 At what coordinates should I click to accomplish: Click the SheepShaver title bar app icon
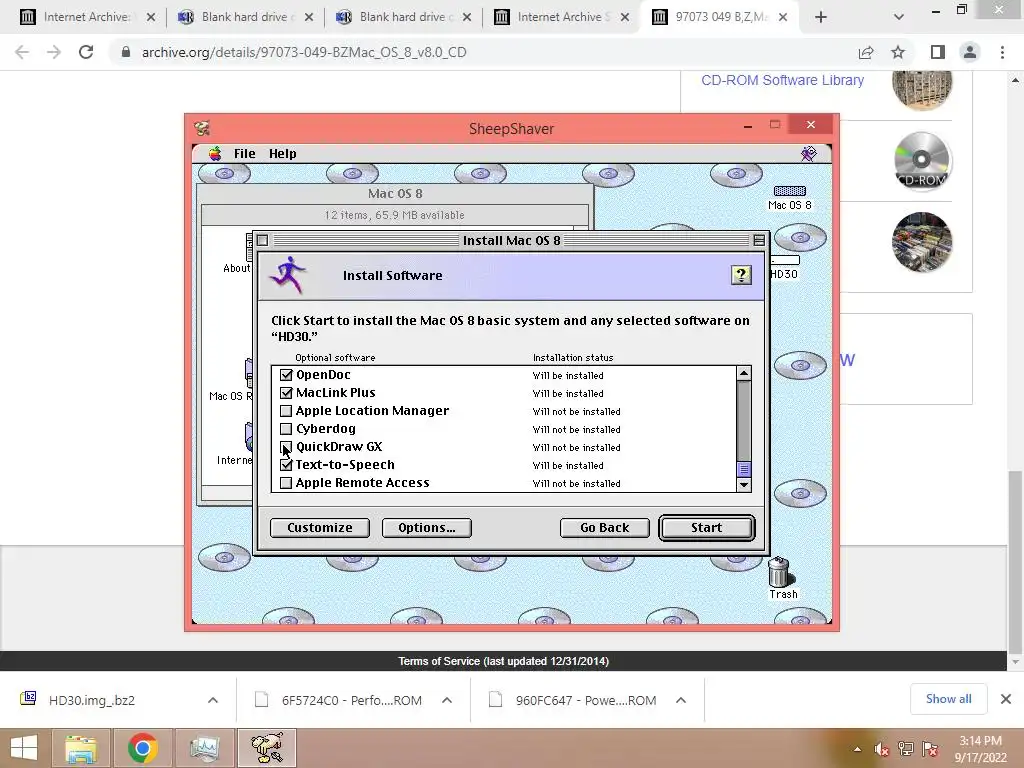pyautogui.click(x=202, y=129)
